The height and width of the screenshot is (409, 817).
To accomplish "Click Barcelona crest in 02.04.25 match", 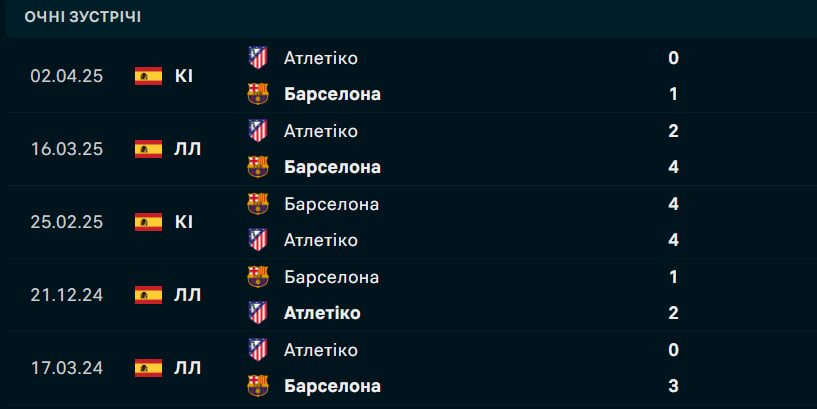I will click(258, 94).
